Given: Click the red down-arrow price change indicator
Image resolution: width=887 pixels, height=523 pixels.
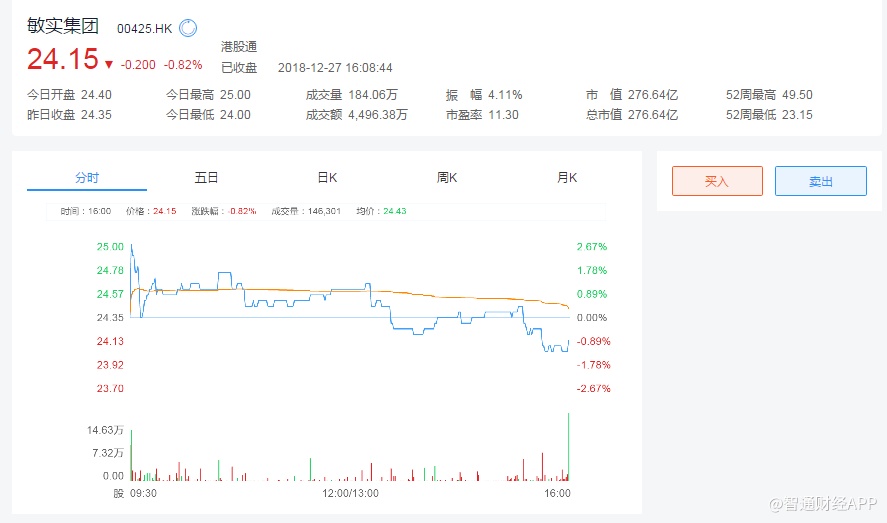Looking at the screenshot, I should click(108, 65).
